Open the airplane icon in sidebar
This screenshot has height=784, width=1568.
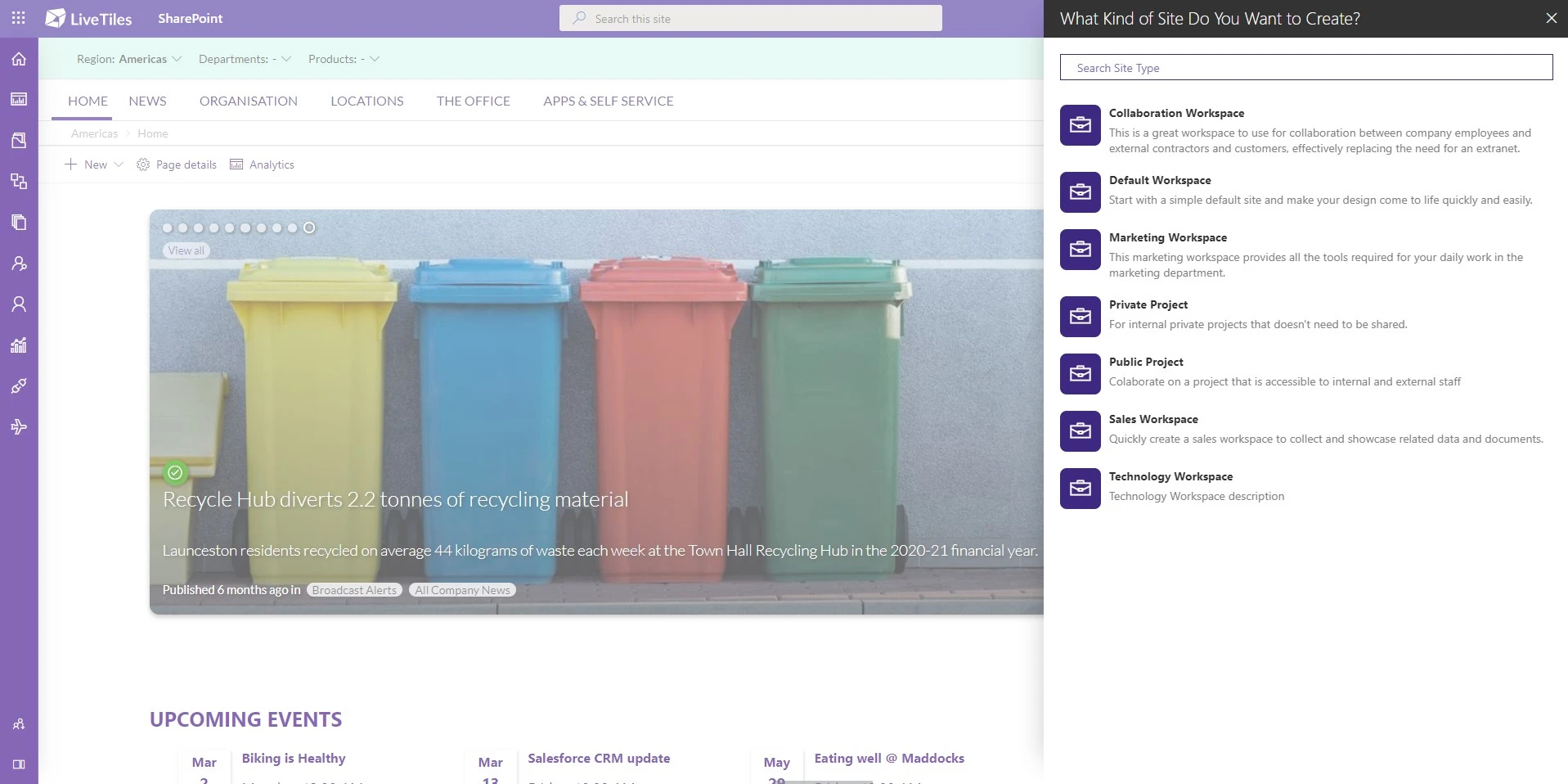19,426
